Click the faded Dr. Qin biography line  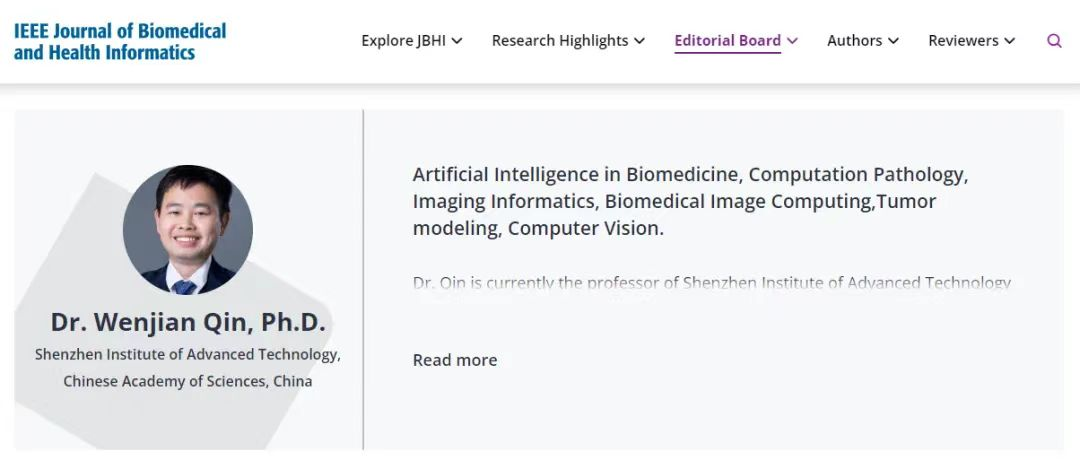[x=712, y=283]
